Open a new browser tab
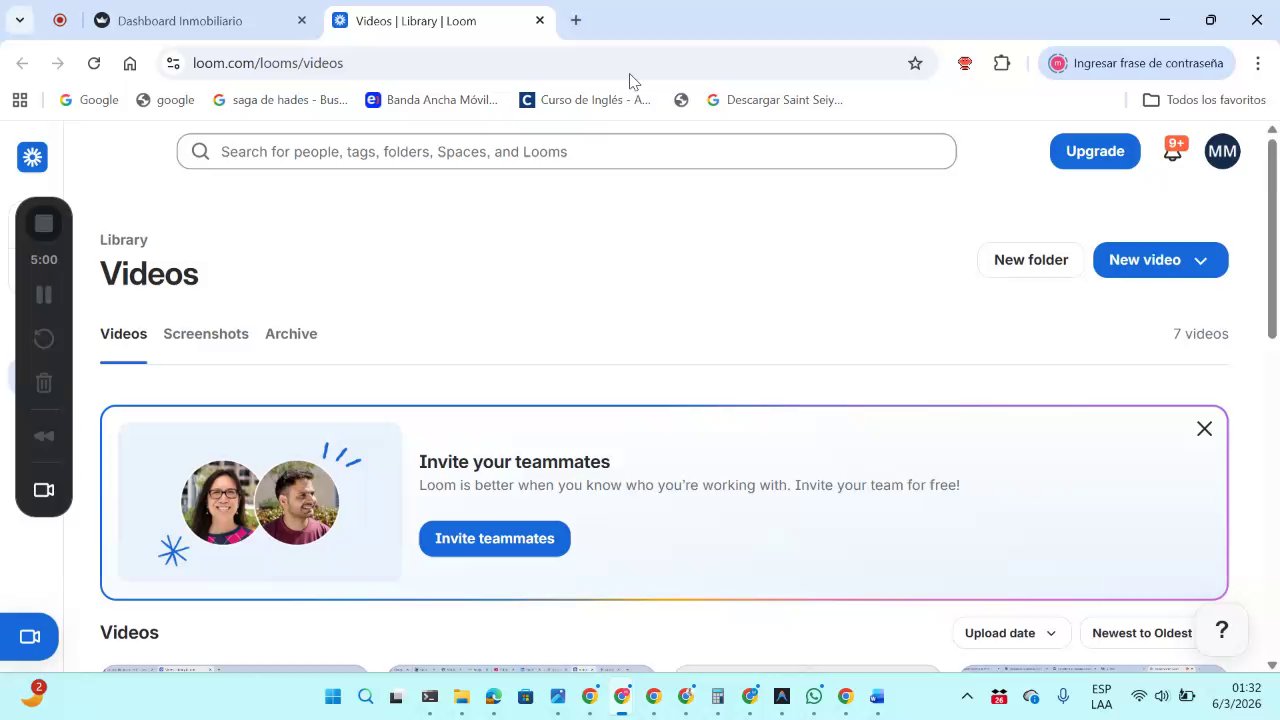Screen dimensions: 1280x720 click(576, 20)
